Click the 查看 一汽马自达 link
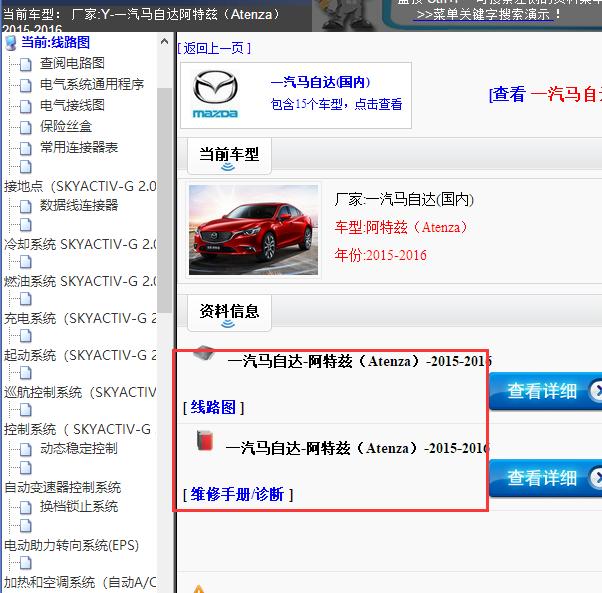The image size is (602, 593). click(x=545, y=94)
